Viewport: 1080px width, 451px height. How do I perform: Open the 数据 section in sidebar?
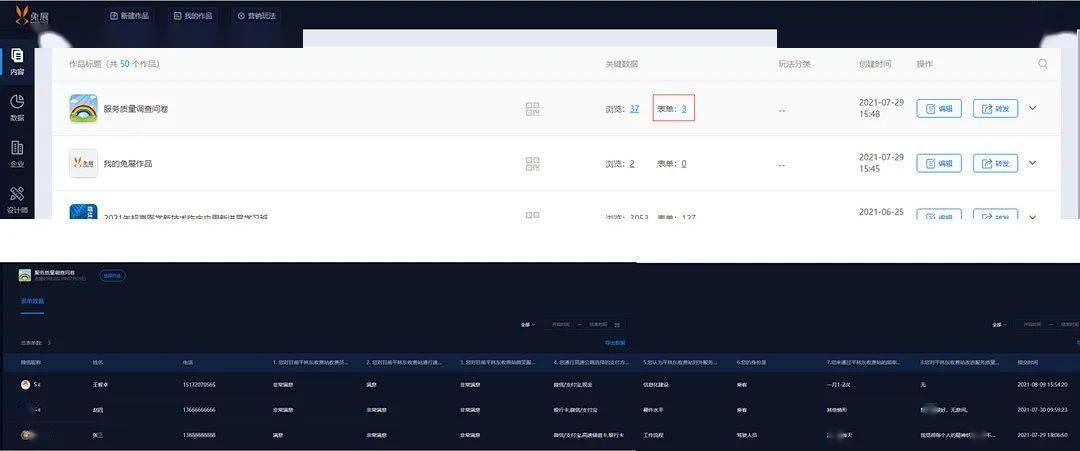pos(17,107)
